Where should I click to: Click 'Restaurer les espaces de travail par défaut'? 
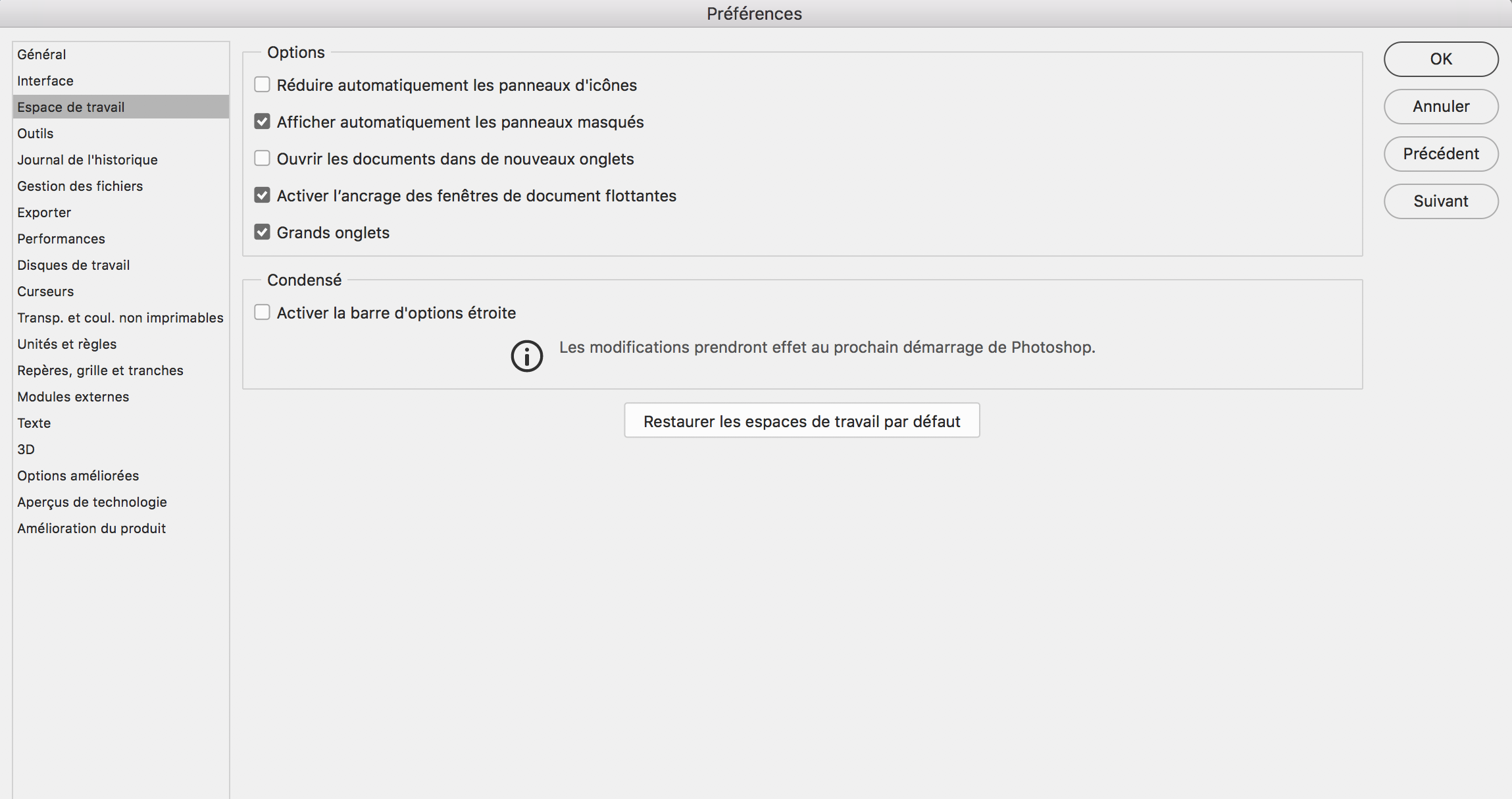point(801,420)
